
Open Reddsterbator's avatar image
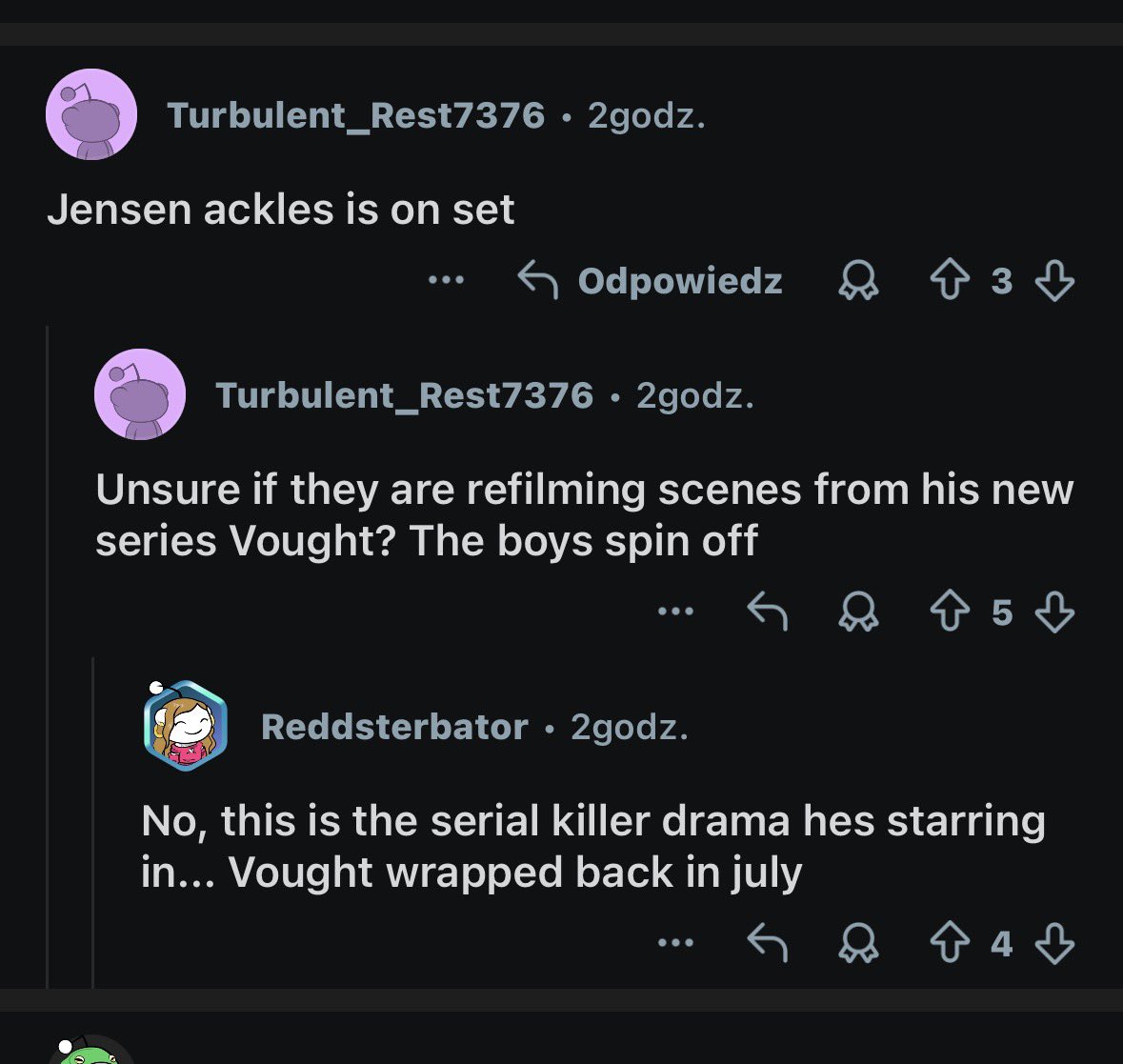[x=185, y=725]
